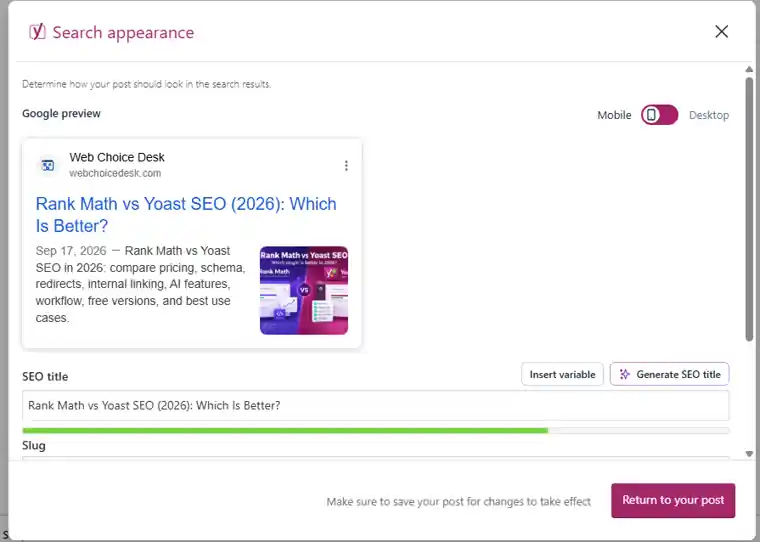Click the webchoicedesk.com URL text
Viewport: 760px width, 542px height.
pos(115,173)
